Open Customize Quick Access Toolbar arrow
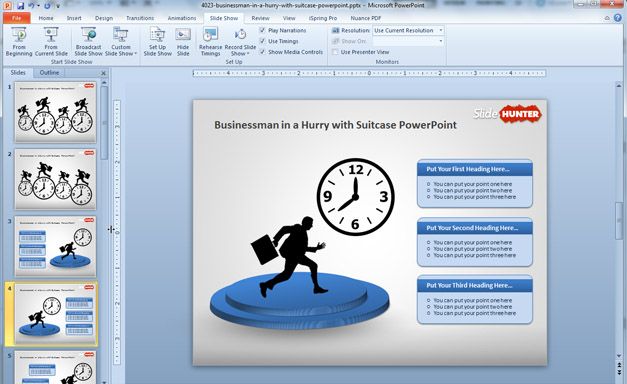627x384 pixels. click(x=58, y=6)
